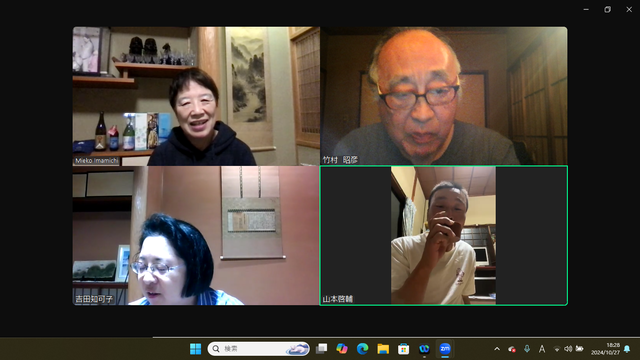Image resolution: width=640 pixels, height=360 pixels.
Task: Select the Mieko Imamichi video tile
Action: (x=196, y=96)
